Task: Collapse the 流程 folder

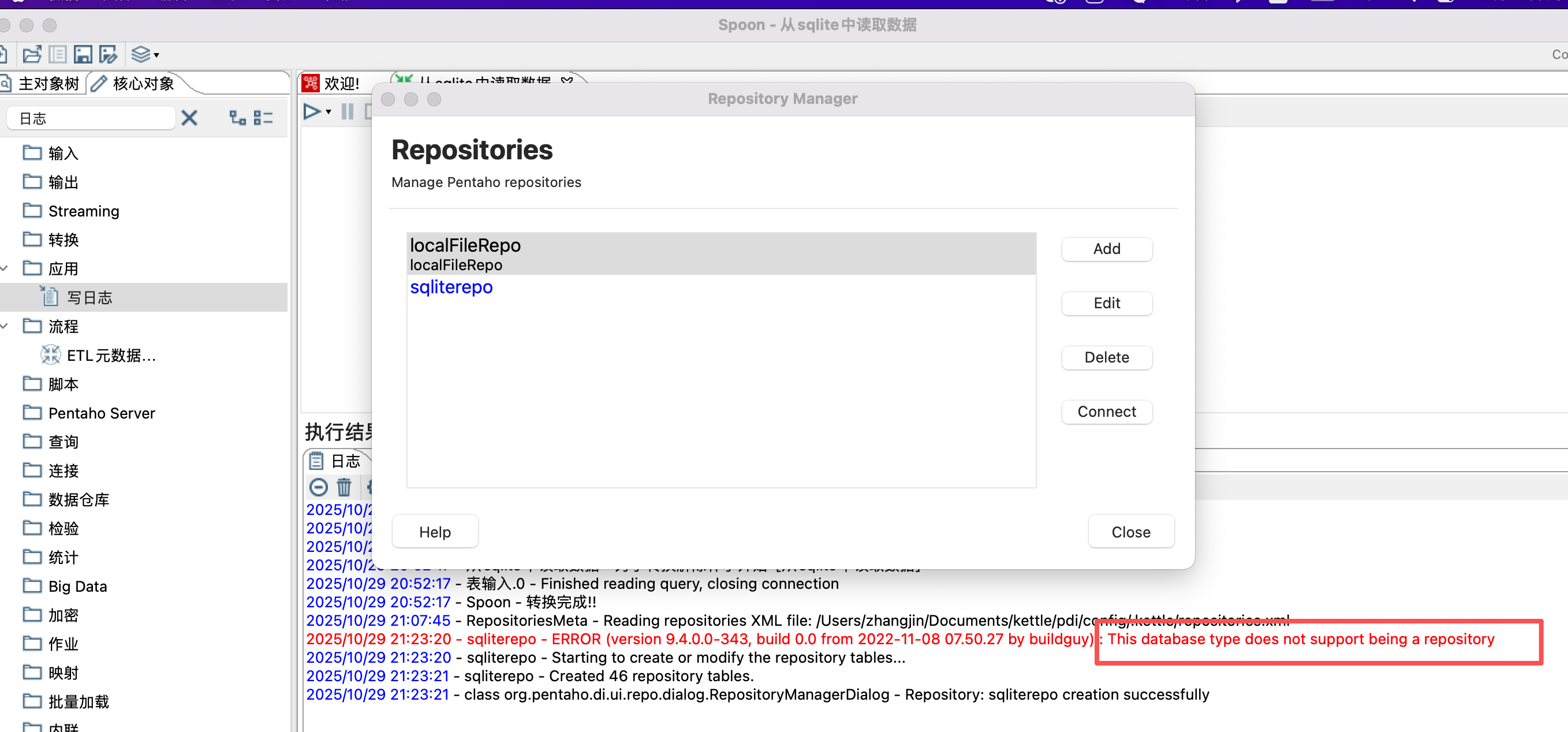Action: [x=5, y=326]
